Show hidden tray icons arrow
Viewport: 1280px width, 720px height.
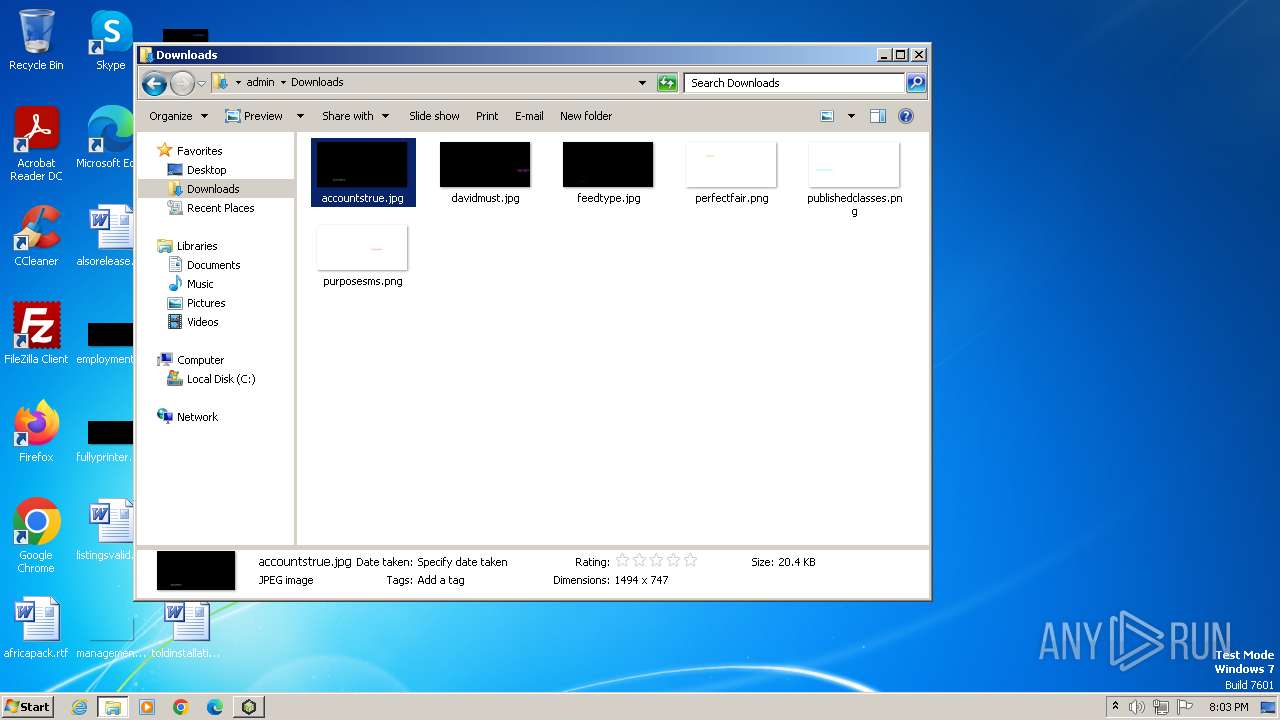pyautogui.click(x=1115, y=707)
